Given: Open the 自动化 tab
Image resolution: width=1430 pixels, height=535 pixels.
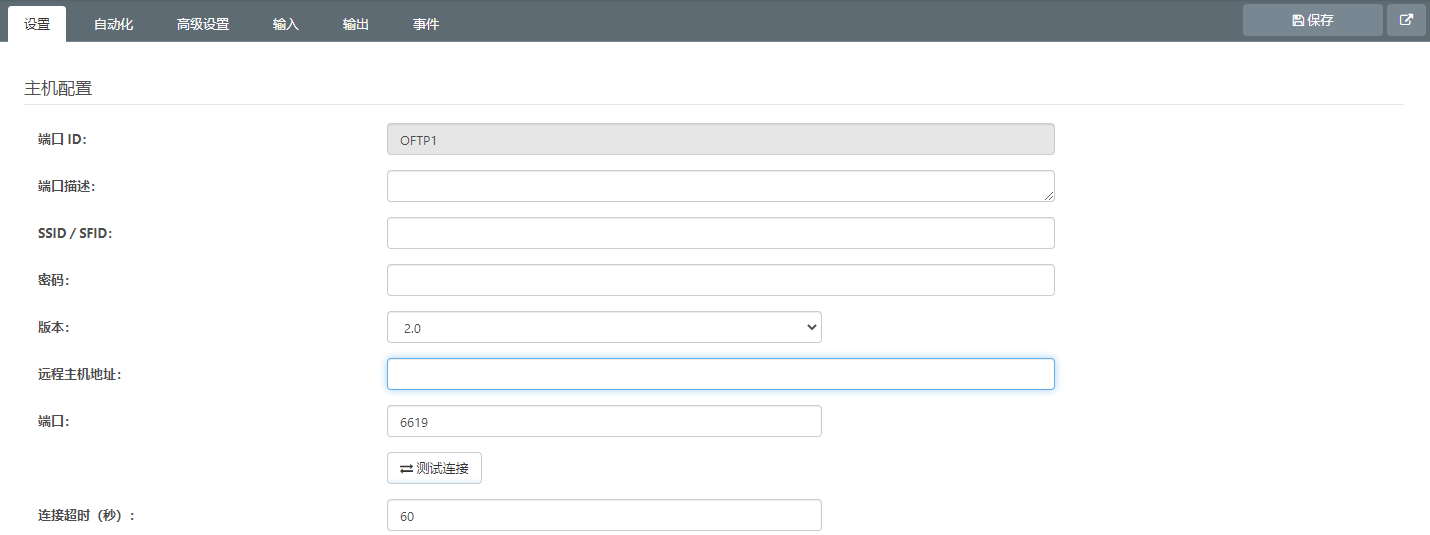Looking at the screenshot, I should (x=113, y=24).
